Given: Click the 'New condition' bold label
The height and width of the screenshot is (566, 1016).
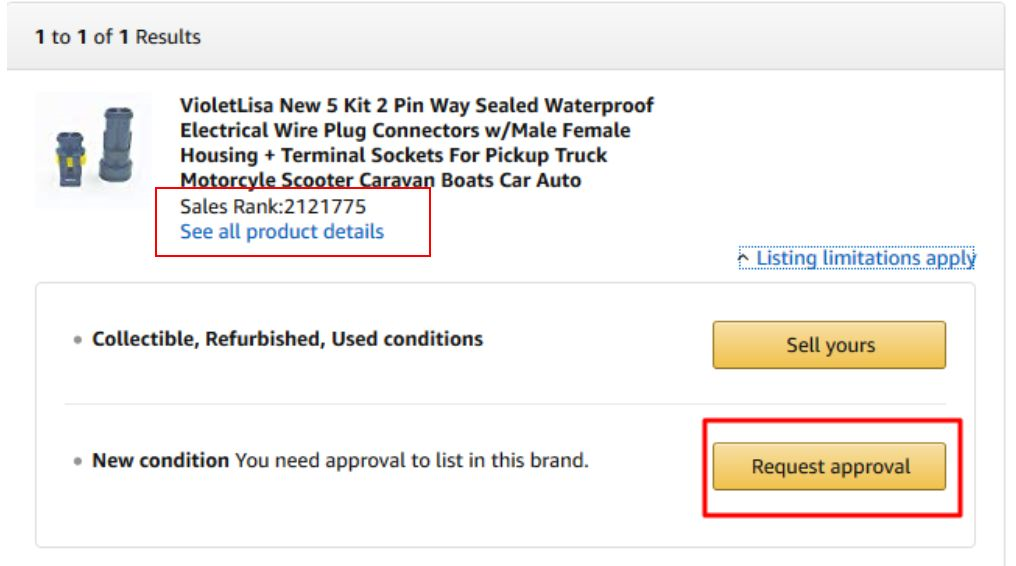Looking at the screenshot, I should click(160, 461).
